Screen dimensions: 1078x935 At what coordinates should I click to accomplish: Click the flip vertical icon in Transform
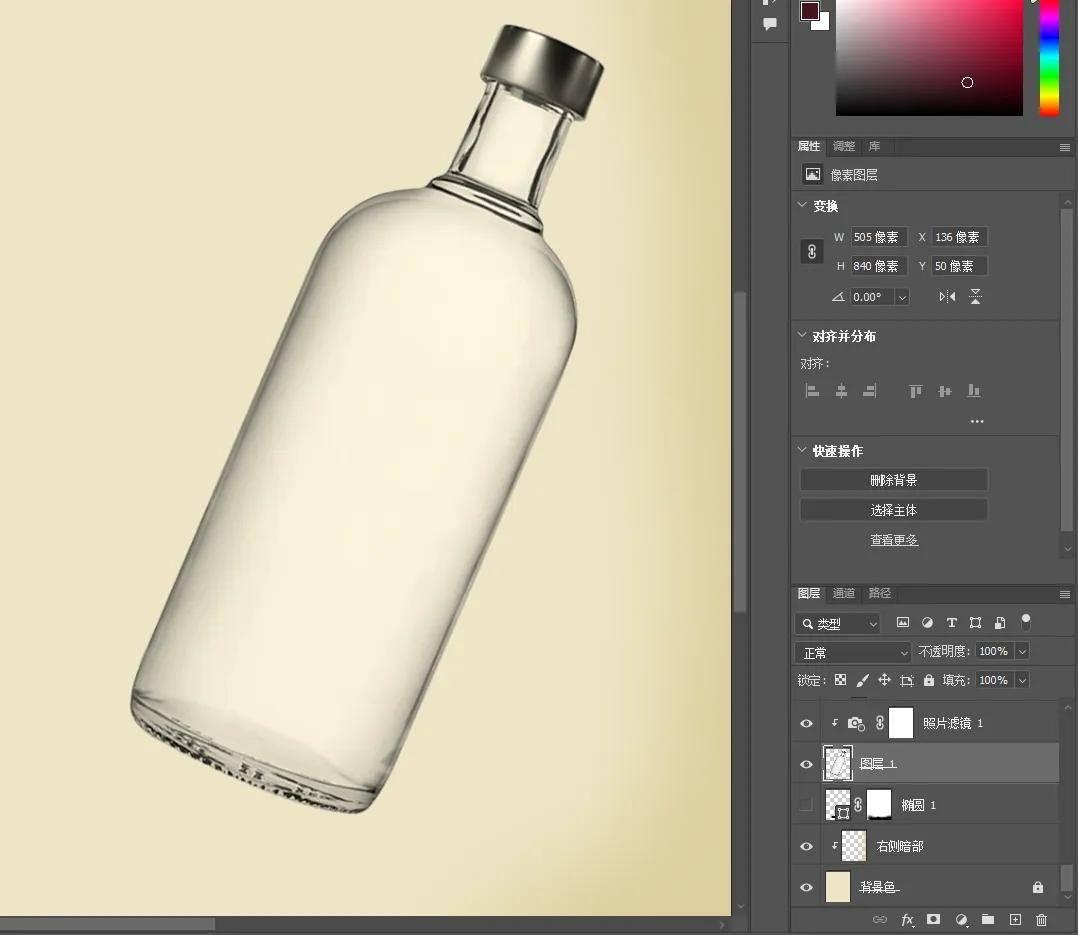(x=975, y=297)
